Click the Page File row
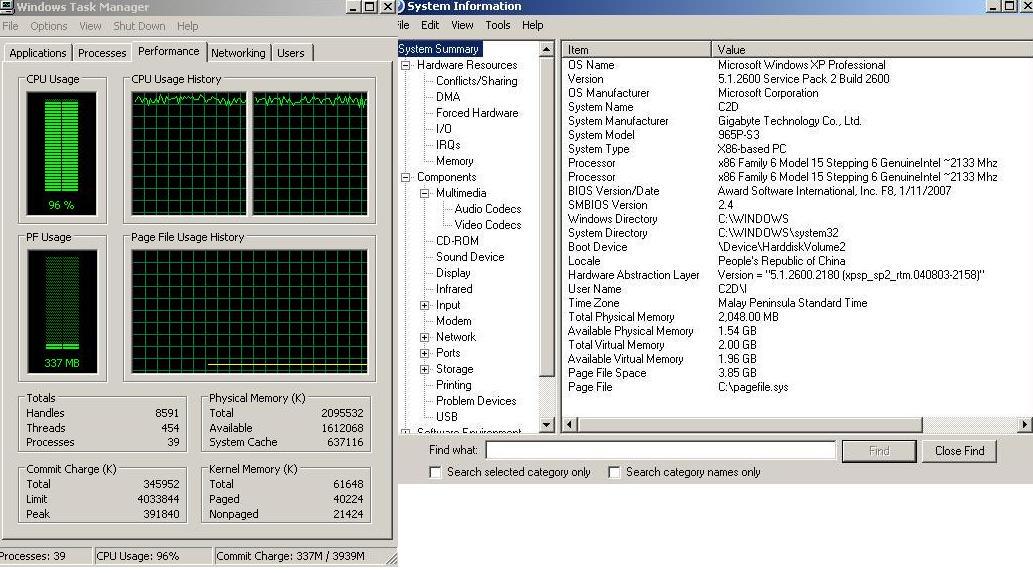The height and width of the screenshot is (573, 1033). coord(797,387)
